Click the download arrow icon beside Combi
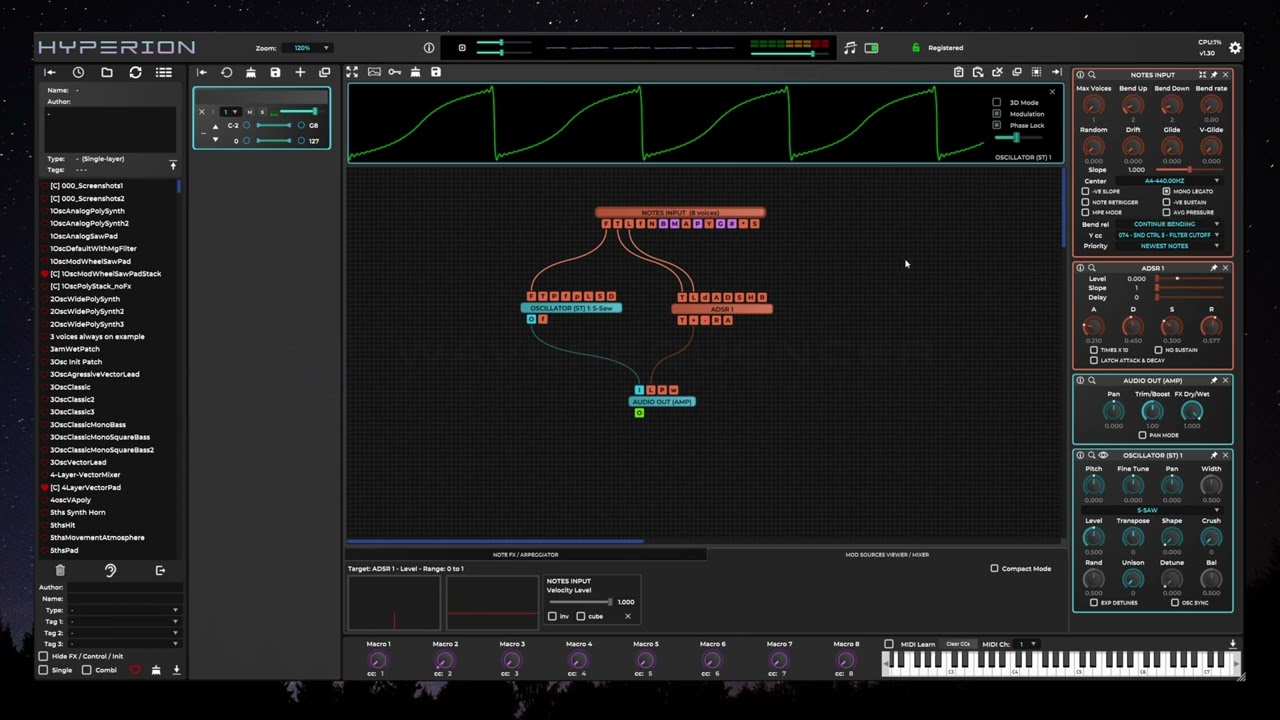 point(176,670)
